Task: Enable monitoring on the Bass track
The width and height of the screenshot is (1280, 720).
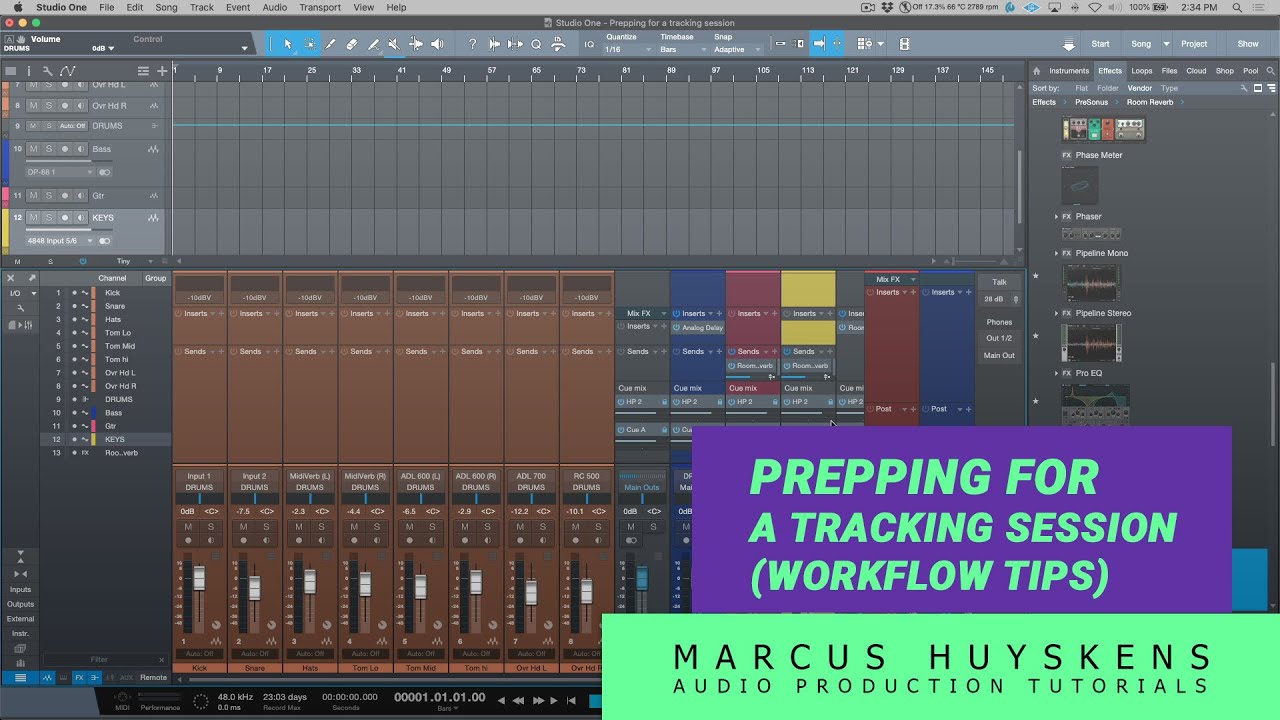Action: tap(81, 149)
